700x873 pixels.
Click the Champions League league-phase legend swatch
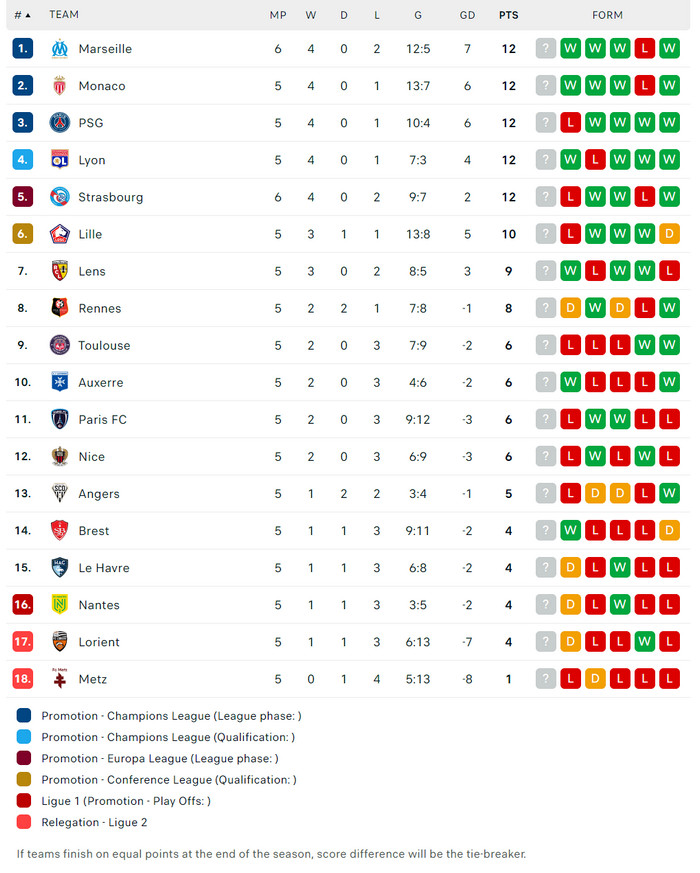click(24, 716)
